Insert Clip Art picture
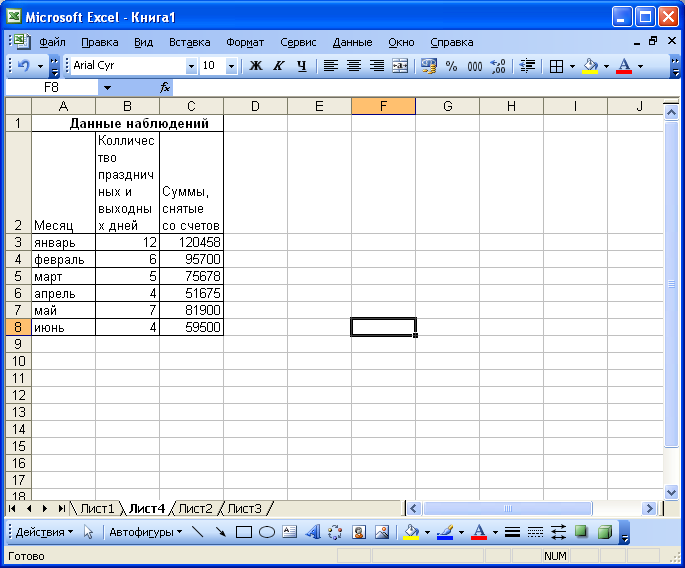Screen dimensions: 685x568 click(x=359, y=532)
